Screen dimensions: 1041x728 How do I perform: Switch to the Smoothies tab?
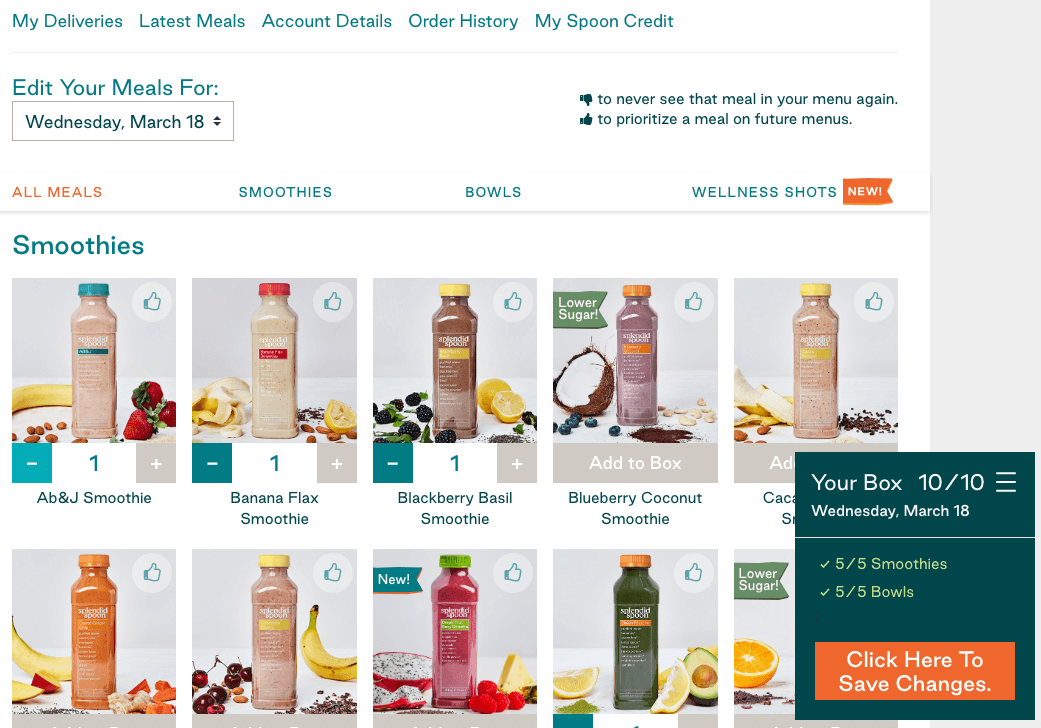285,192
